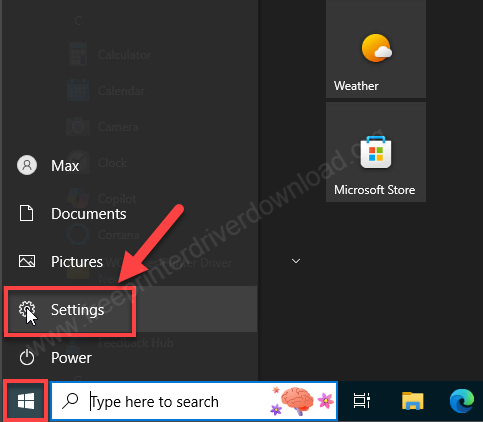Click the Power icon
Viewport: 483px width, 422px height.
point(27,358)
